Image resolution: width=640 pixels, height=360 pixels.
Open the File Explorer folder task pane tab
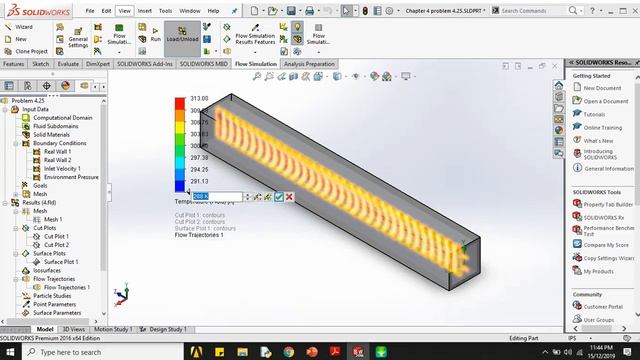(x=558, y=108)
